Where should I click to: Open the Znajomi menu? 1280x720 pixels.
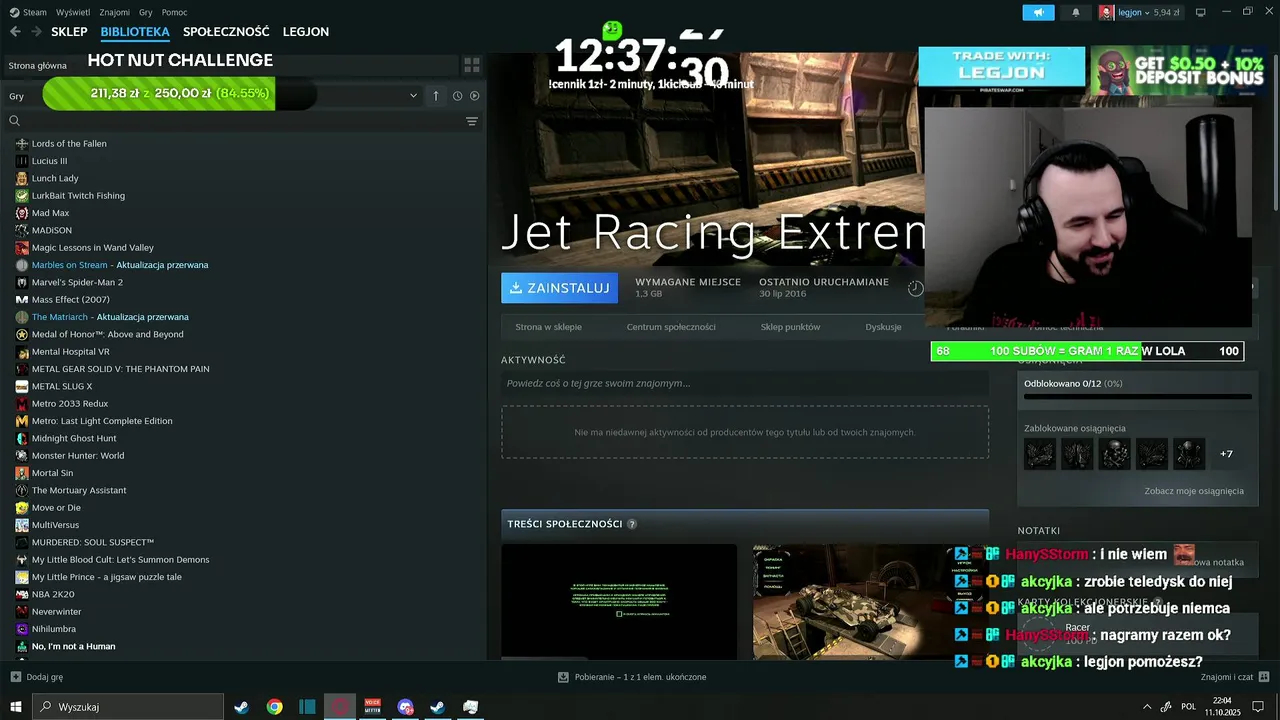coord(115,12)
